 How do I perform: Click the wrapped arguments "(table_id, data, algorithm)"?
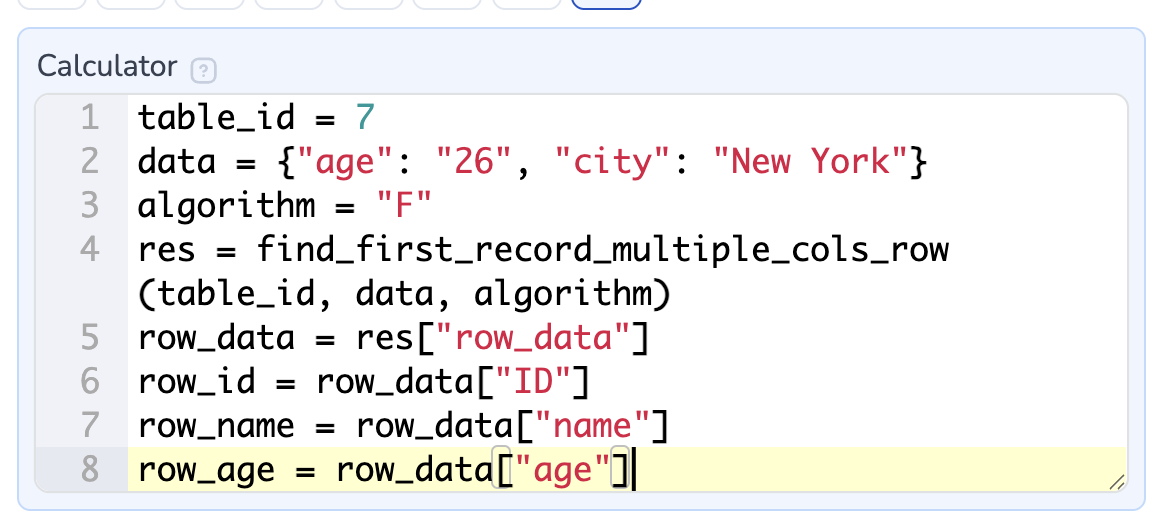click(403, 294)
